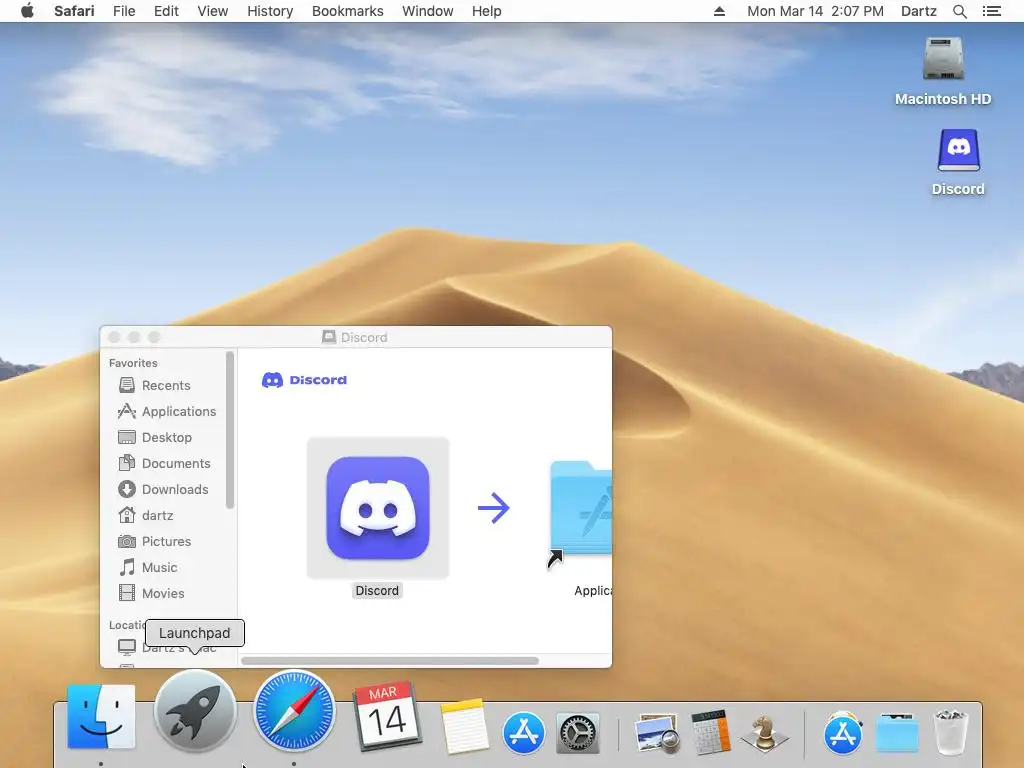This screenshot has width=1024, height=768.
Task: Open the Apple menu
Action: [x=27, y=11]
